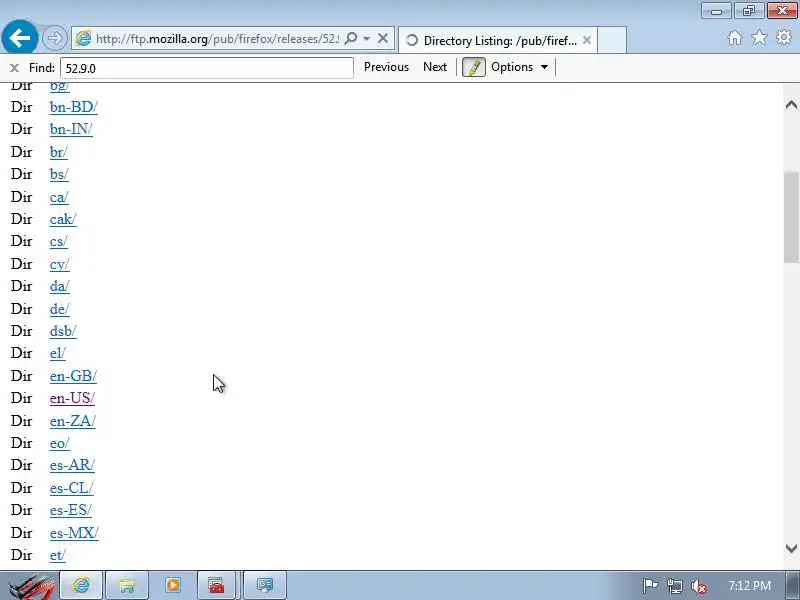Open the monitor app taskbar icon
This screenshot has height=600, width=800.
(x=265, y=585)
